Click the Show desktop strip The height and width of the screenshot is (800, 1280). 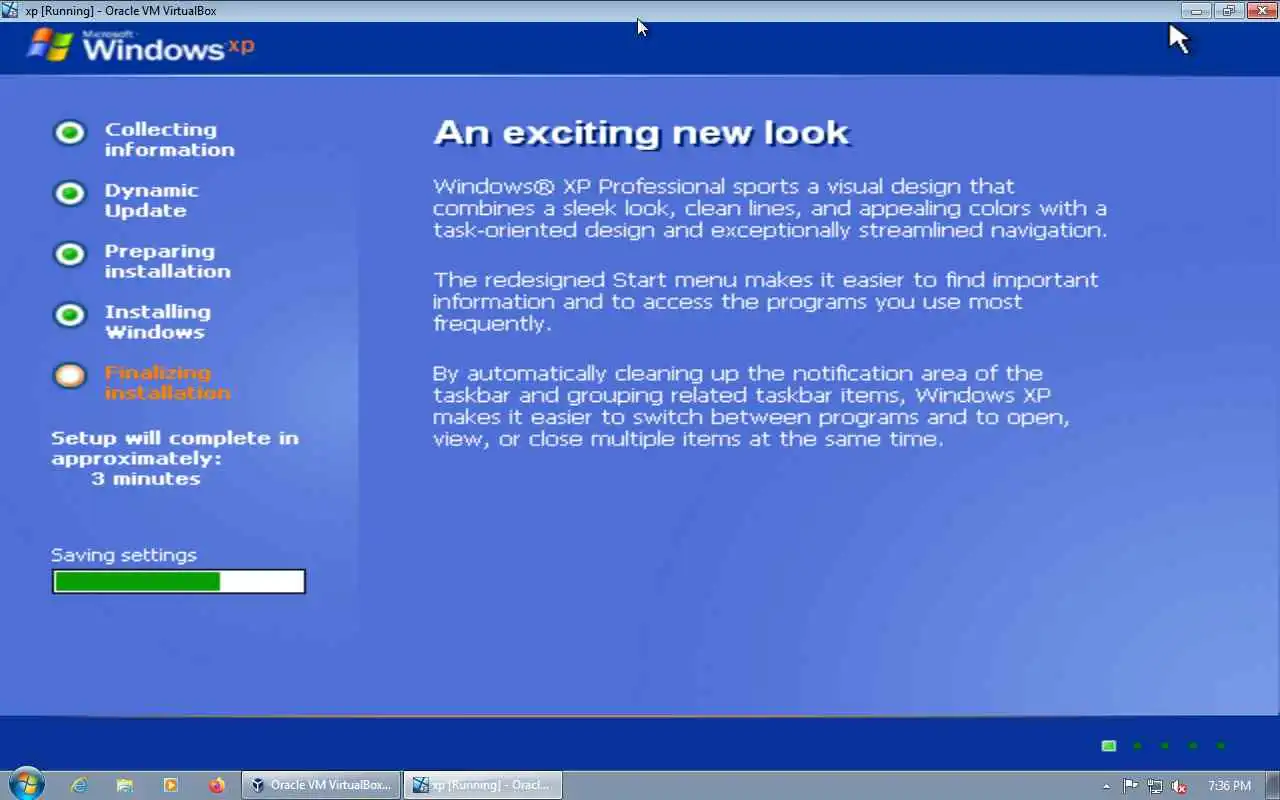point(1272,785)
